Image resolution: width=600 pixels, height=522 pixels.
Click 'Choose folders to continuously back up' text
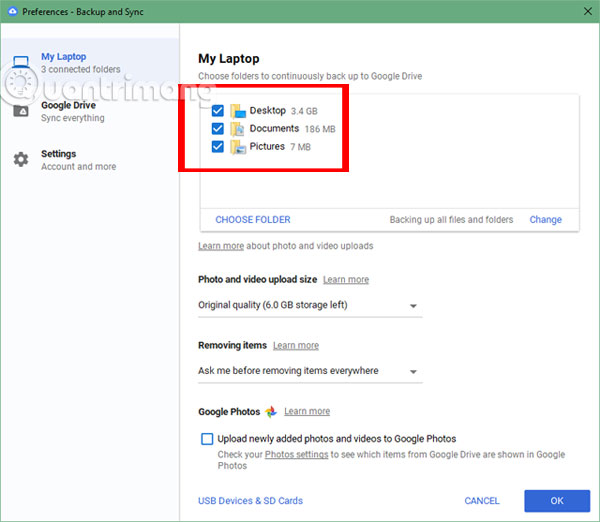(x=310, y=76)
